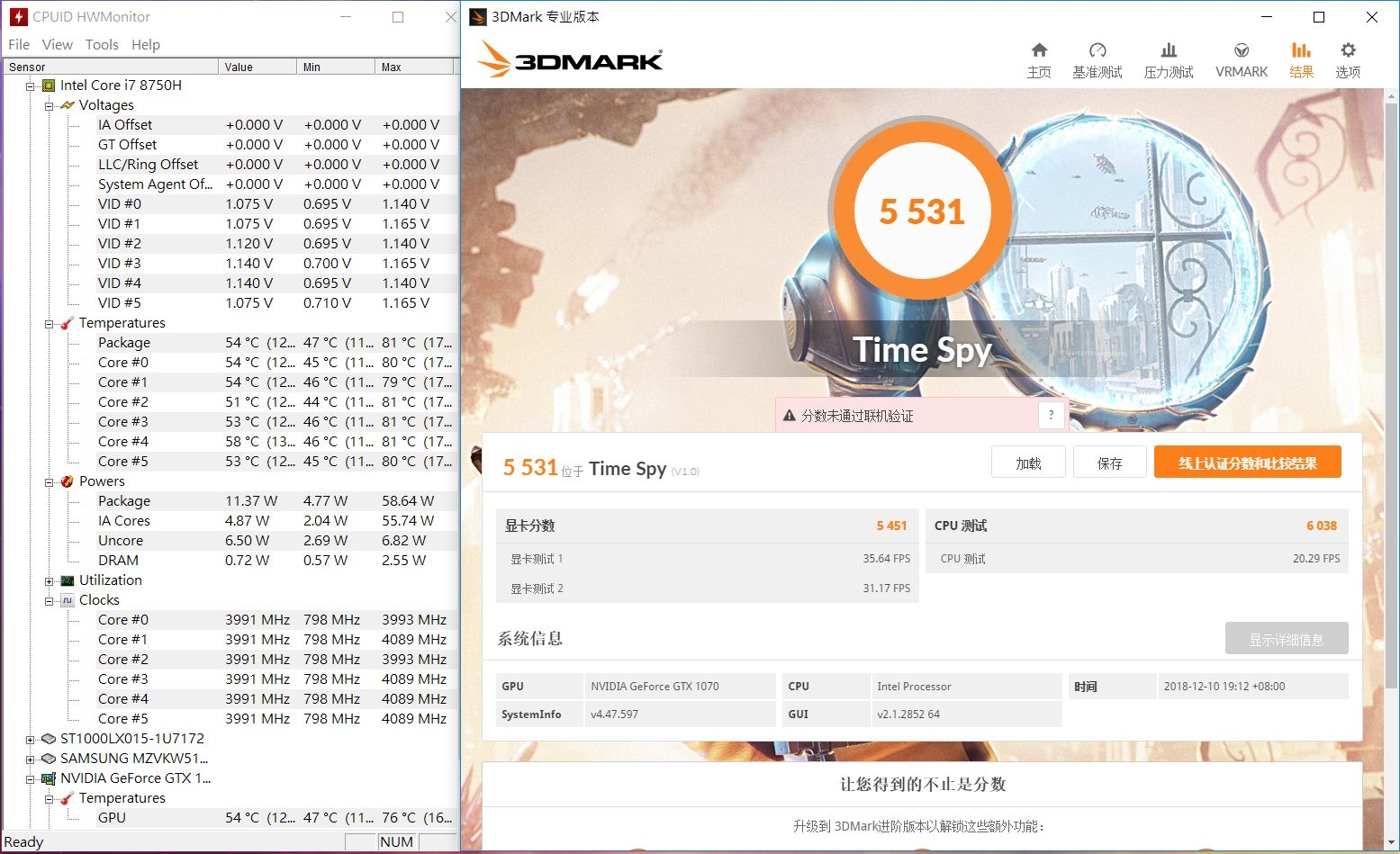The width and height of the screenshot is (1400, 854).
Task: Select the GT Offset voltage row
Action: pyautogui.click(x=276, y=145)
